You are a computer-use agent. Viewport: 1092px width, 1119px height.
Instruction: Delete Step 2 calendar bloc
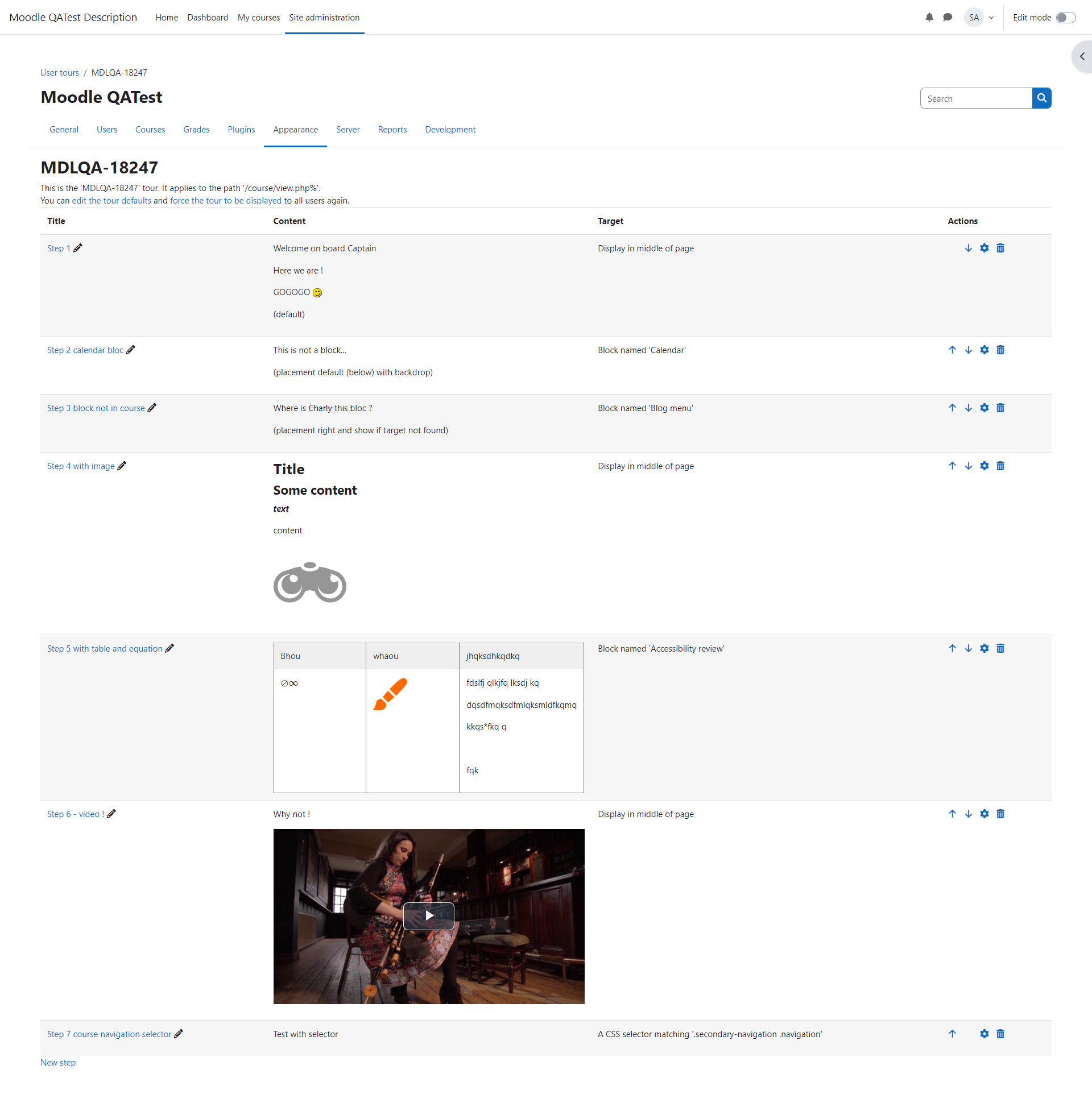(1000, 350)
